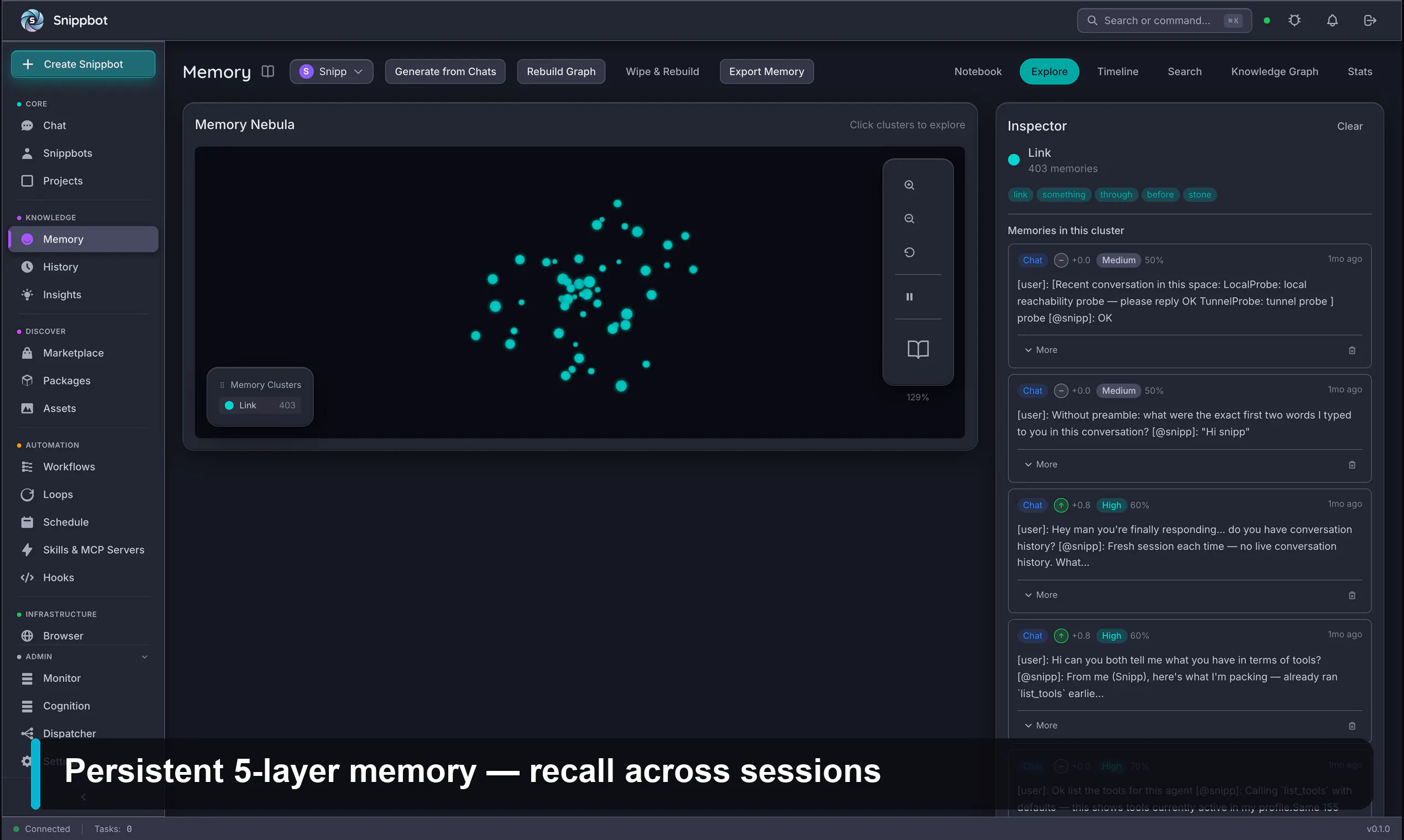
Task: Open Projects in the sidebar
Action: 83,181
